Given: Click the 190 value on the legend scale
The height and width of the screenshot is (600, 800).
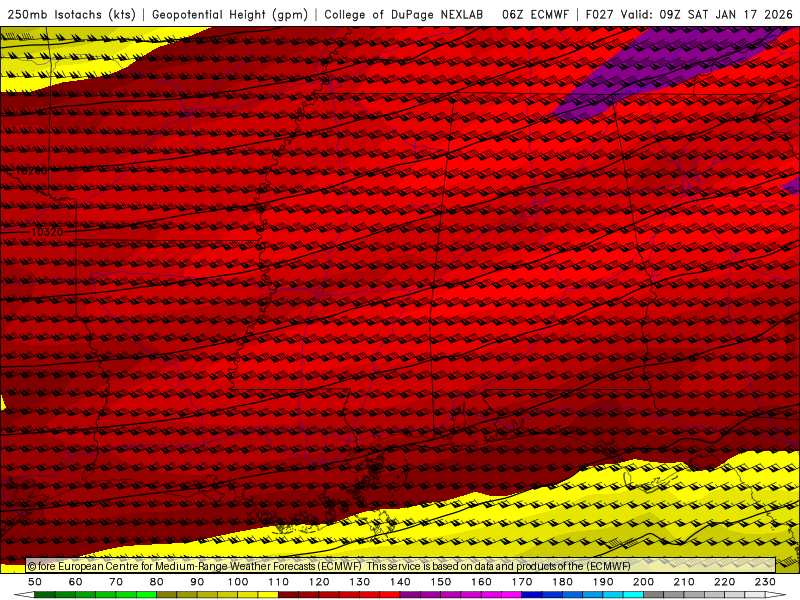Looking at the screenshot, I should tap(603, 582).
